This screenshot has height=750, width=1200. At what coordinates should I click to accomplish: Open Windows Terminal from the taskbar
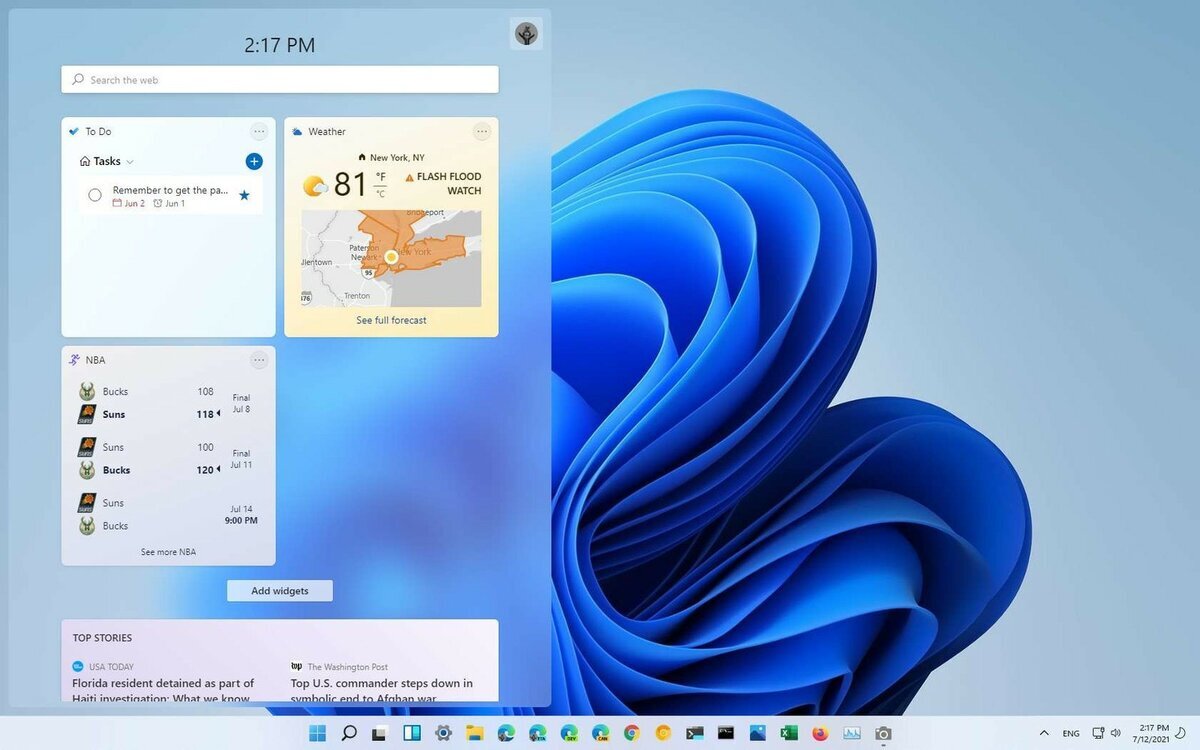click(694, 732)
